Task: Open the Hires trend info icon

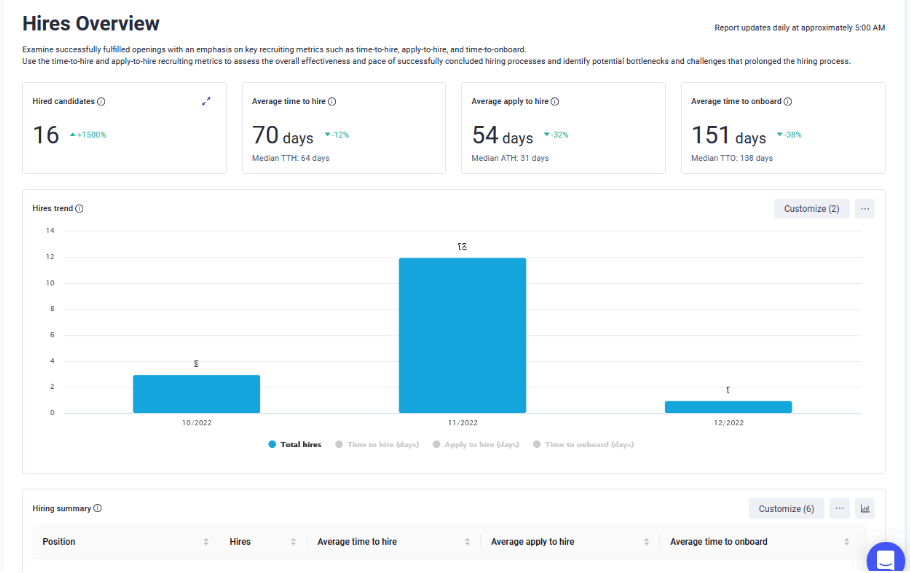Action: click(x=80, y=208)
